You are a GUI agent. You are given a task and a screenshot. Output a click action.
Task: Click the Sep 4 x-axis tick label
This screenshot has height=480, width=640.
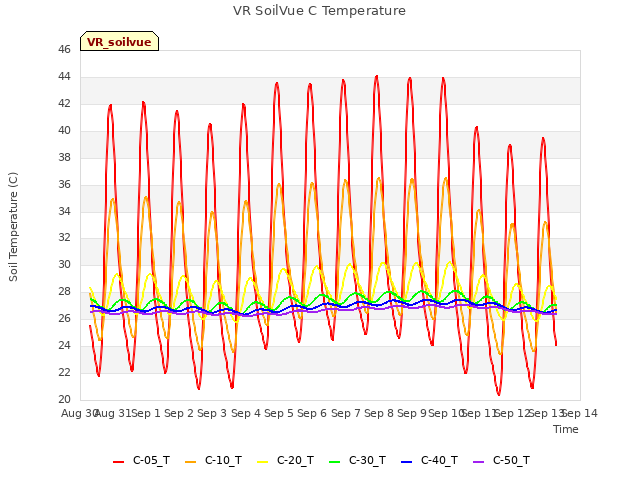point(246,413)
